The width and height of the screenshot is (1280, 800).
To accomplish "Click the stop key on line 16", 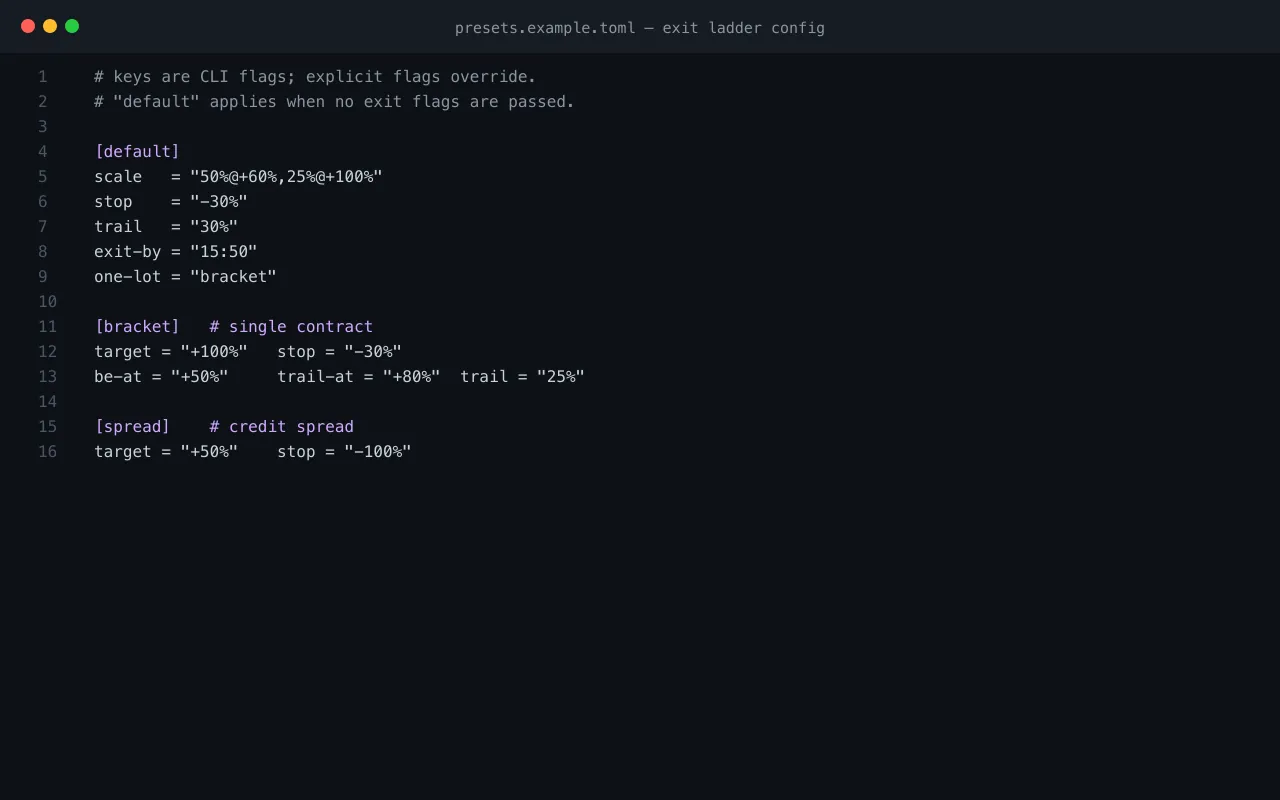I will pyautogui.click(x=296, y=452).
